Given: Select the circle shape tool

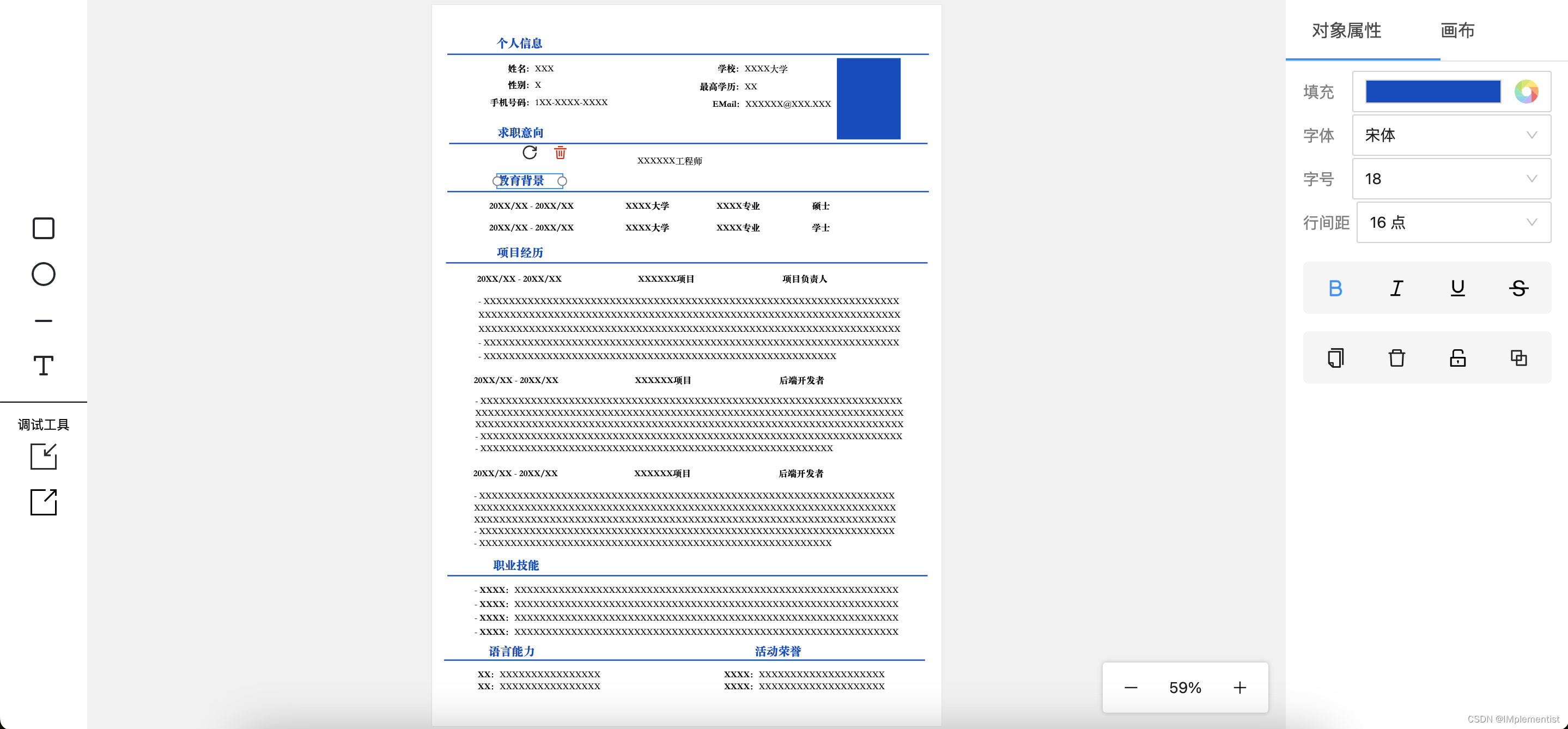Looking at the screenshot, I should pyautogui.click(x=43, y=274).
